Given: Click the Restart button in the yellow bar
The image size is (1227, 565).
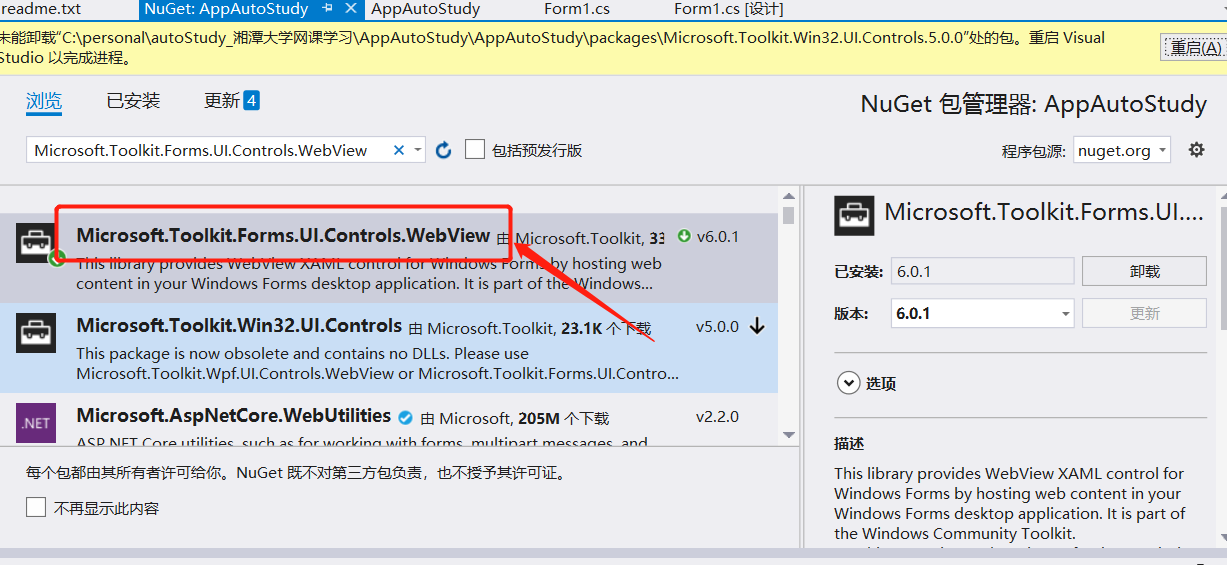Looking at the screenshot, I should coord(1193,47).
